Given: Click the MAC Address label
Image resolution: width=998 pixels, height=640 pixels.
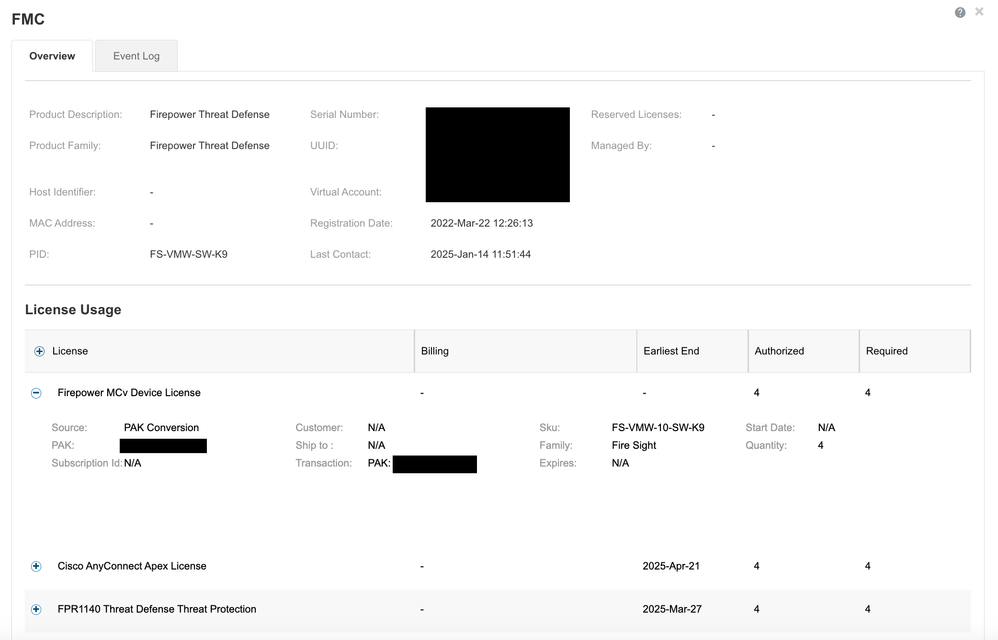Looking at the screenshot, I should (x=62, y=223).
